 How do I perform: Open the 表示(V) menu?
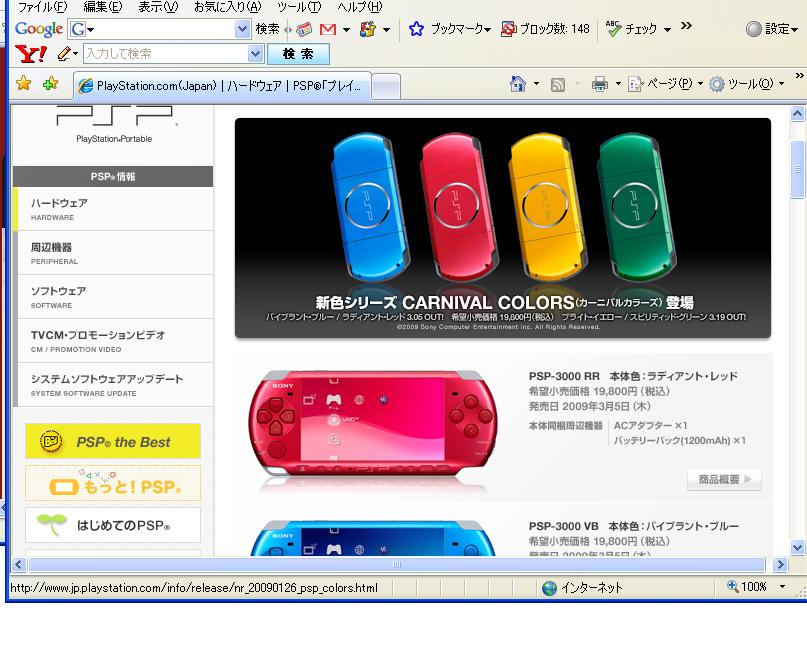click(158, 7)
